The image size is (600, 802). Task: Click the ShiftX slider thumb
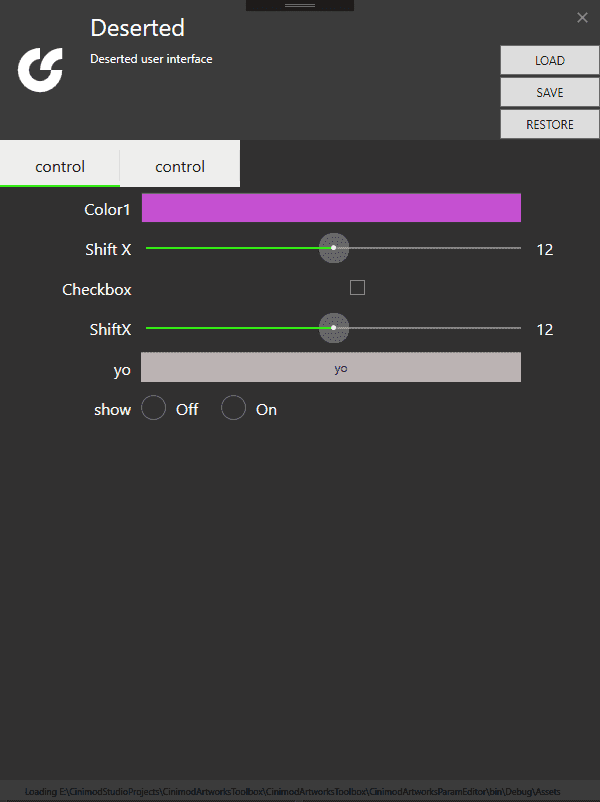[334, 328]
